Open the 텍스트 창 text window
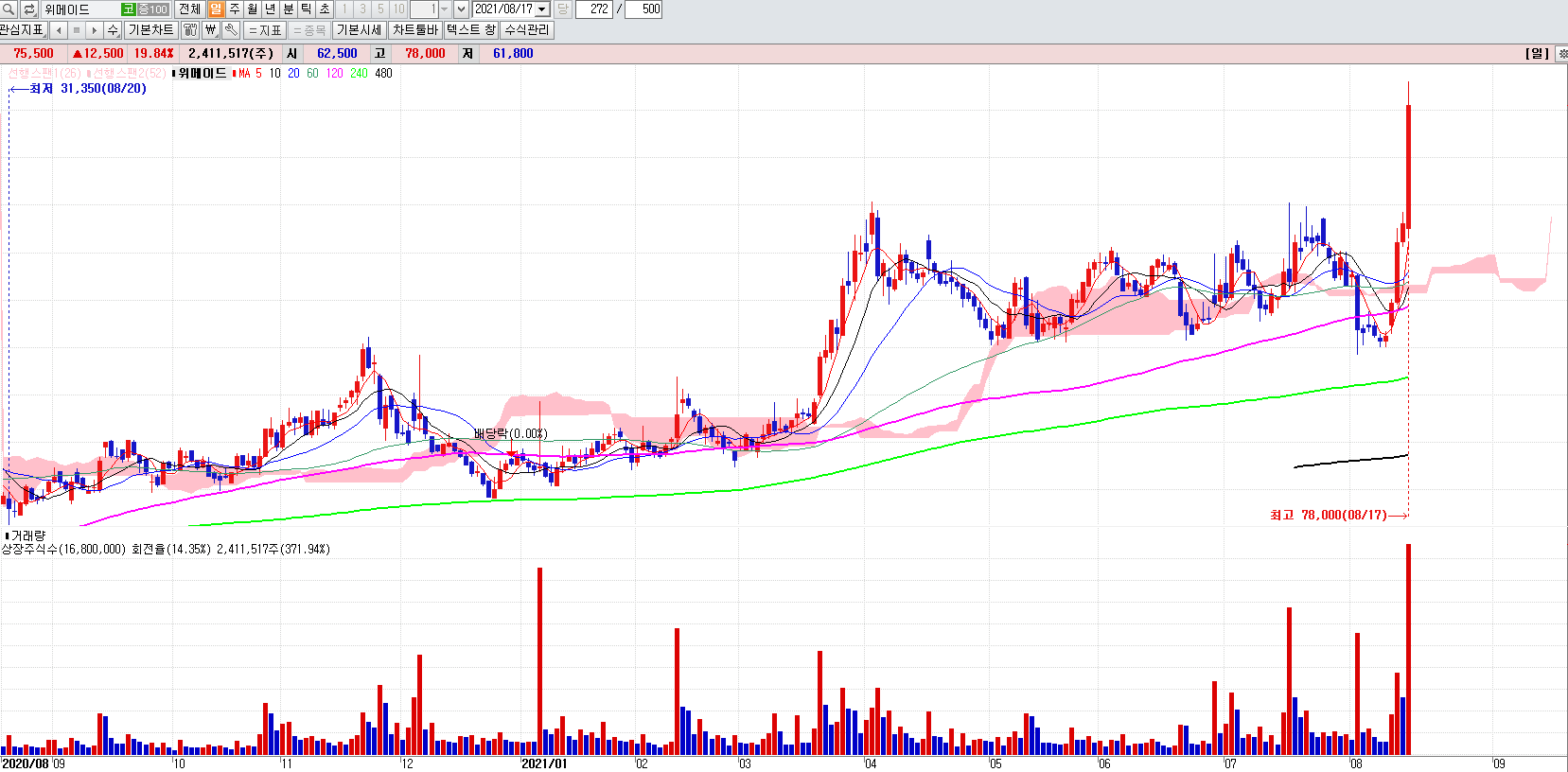Image resolution: width=1568 pixels, height=772 pixels. click(x=471, y=30)
